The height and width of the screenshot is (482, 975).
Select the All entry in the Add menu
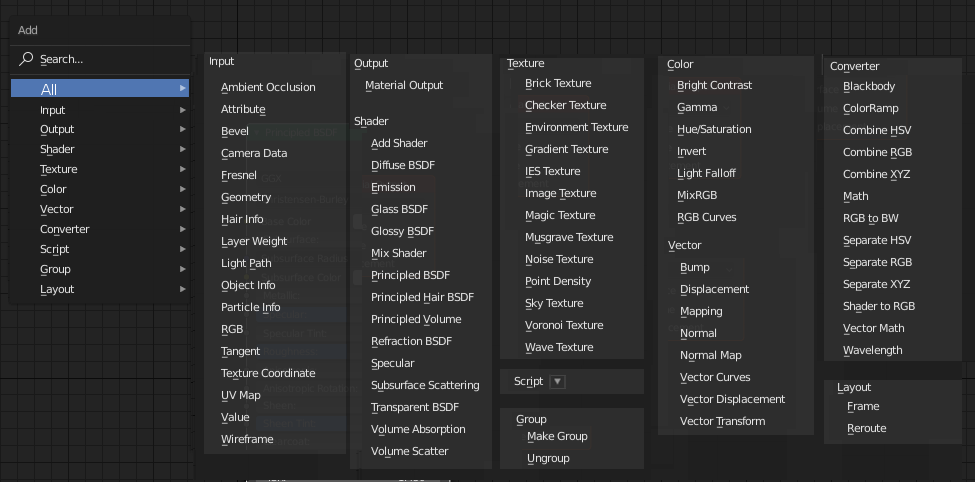pos(100,89)
